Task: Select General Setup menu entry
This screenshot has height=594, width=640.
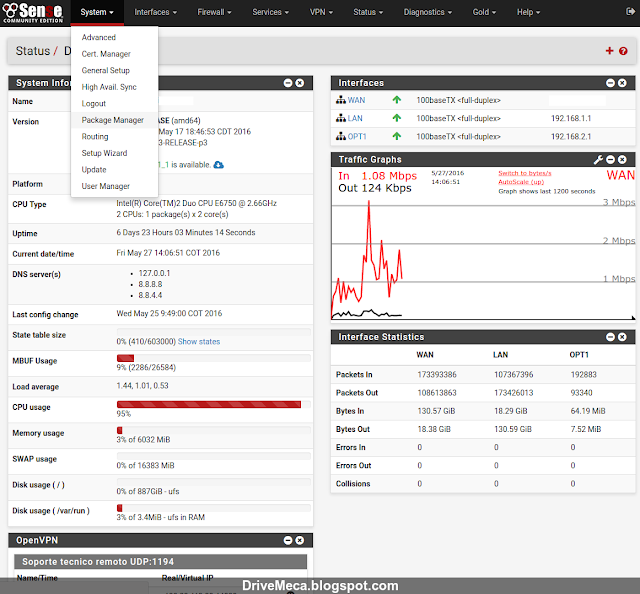Action: point(114,71)
